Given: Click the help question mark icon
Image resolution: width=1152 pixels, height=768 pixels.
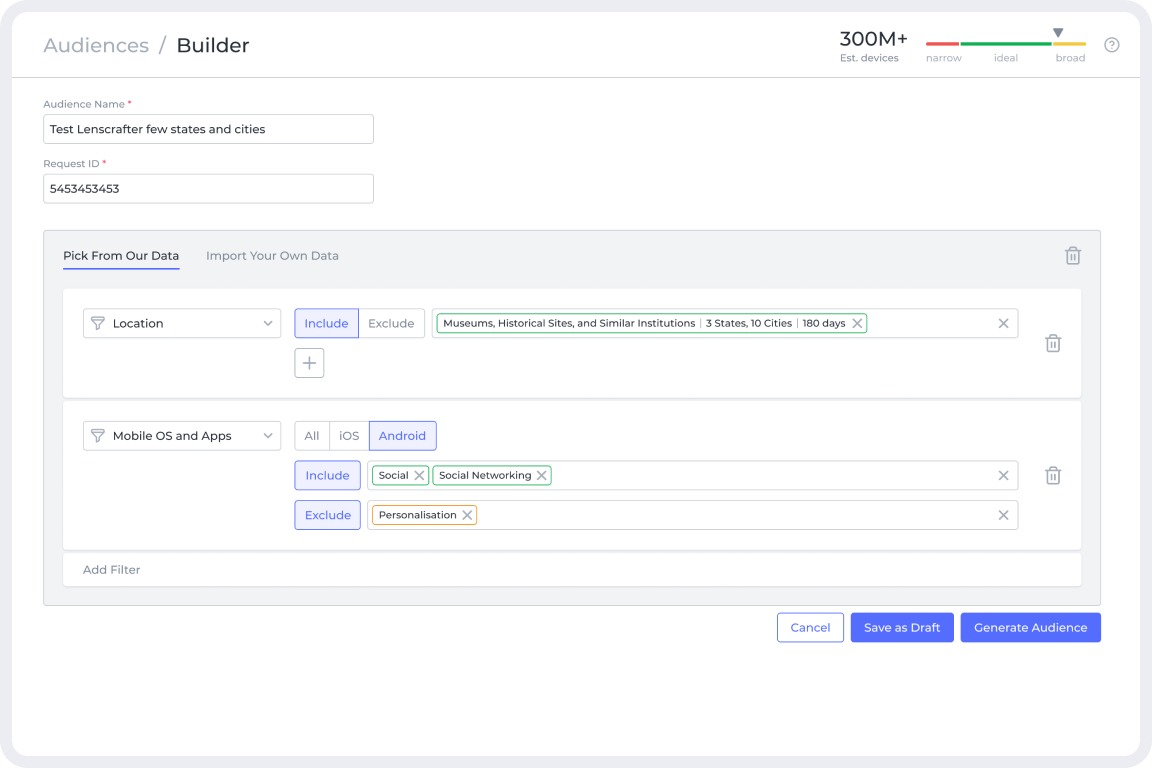Looking at the screenshot, I should pos(1111,45).
